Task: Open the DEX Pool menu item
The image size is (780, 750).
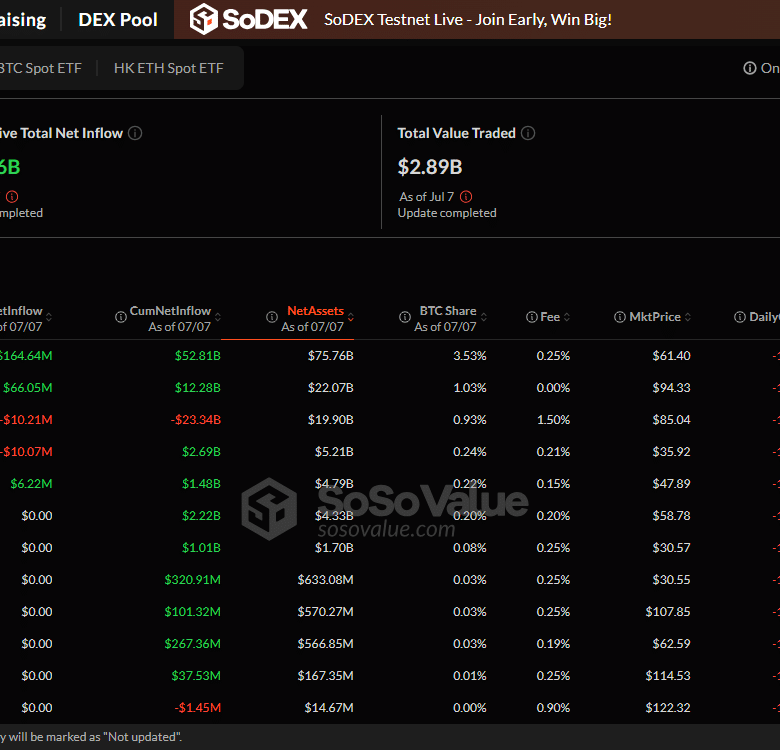Action: click(x=118, y=20)
